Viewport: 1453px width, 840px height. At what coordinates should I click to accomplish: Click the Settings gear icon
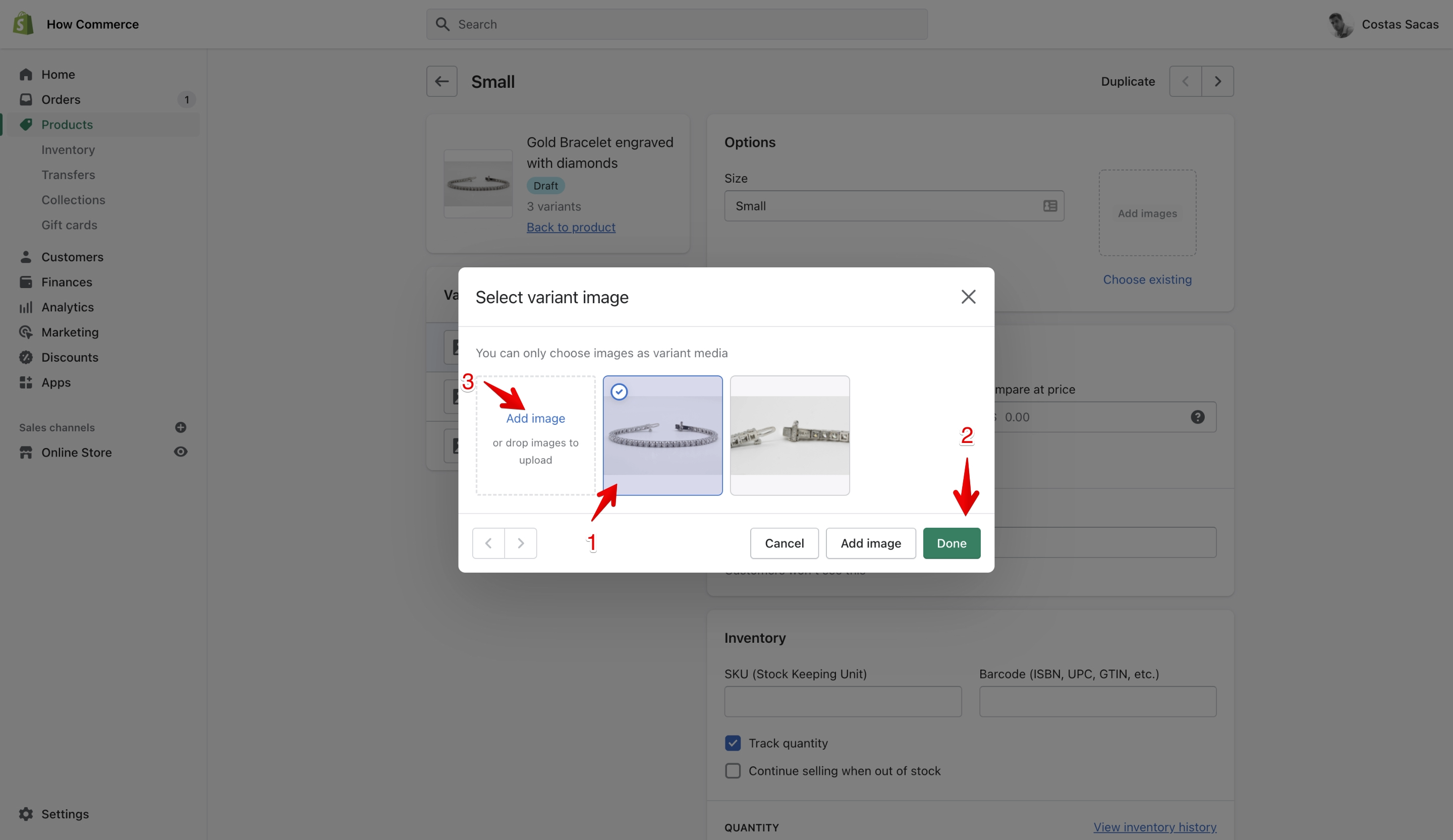point(26,813)
